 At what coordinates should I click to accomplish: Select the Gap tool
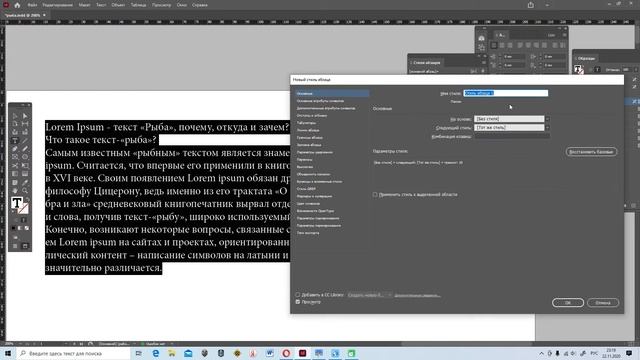click(x=25, y=124)
